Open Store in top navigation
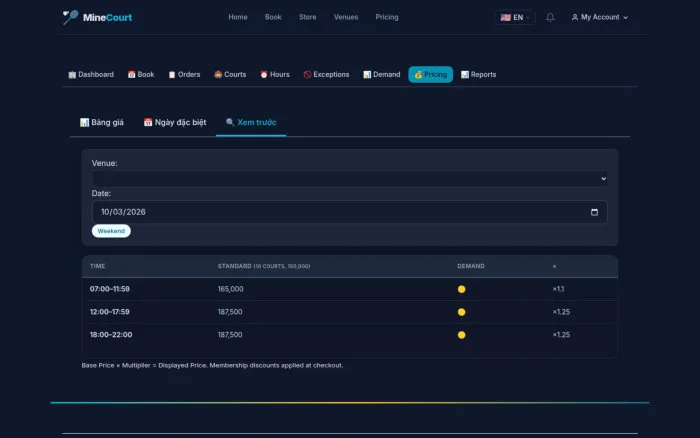This screenshot has height=438, width=700. click(x=308, y=17)
